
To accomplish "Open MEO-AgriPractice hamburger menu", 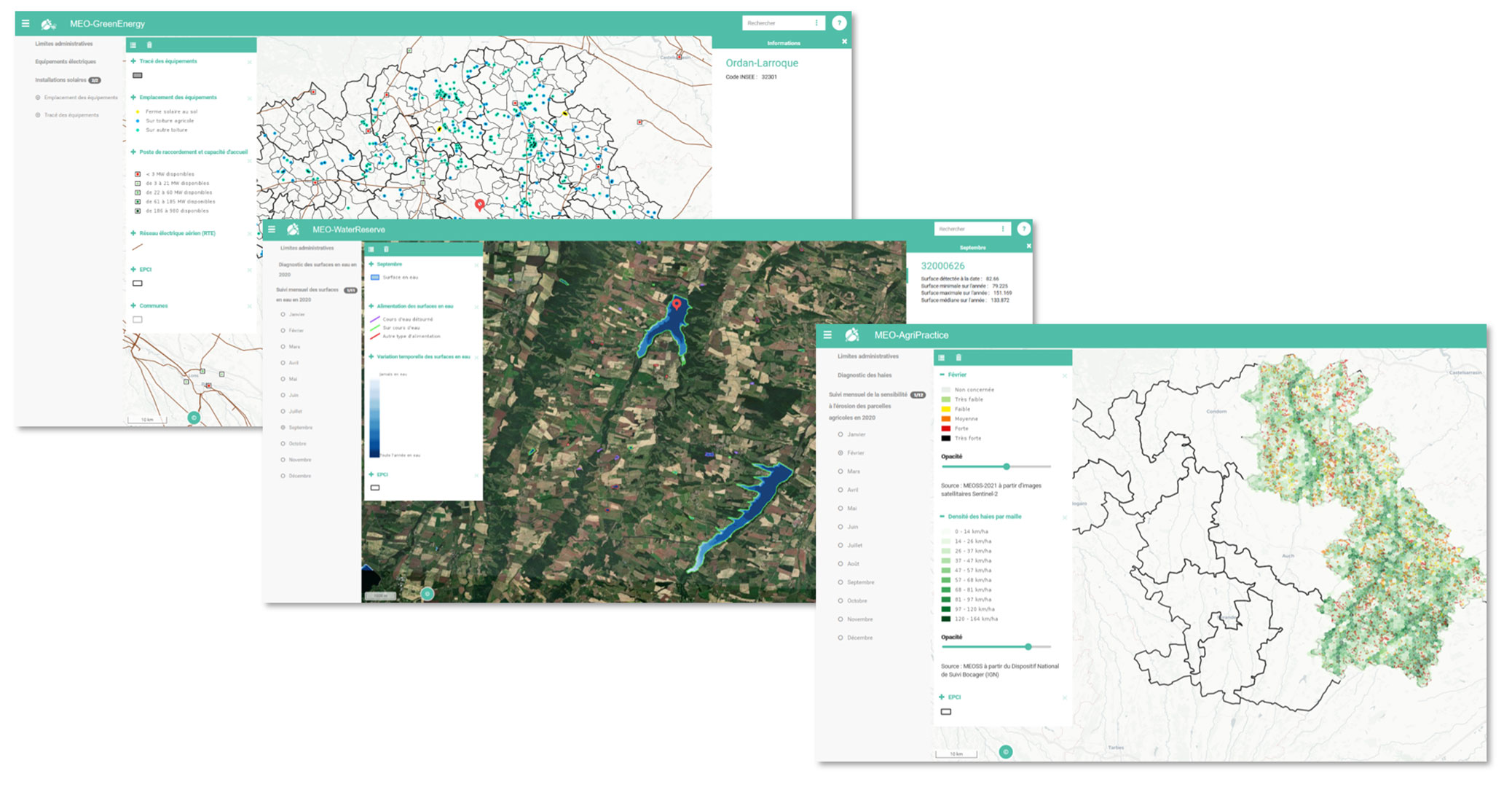I will (x=827, y=335).
